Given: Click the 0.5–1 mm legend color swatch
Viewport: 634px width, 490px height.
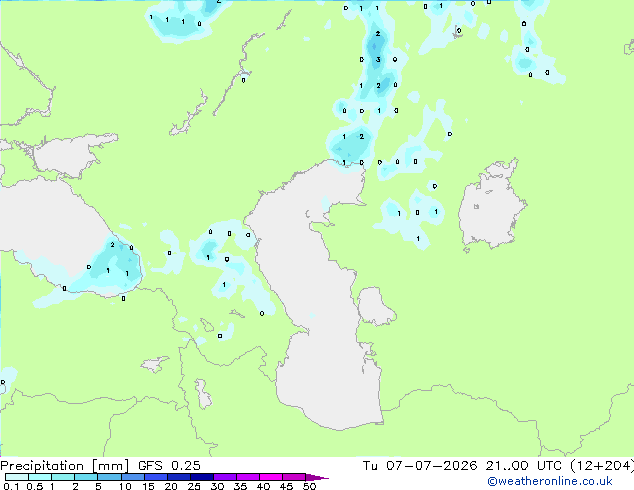Looking at the screenshot, I should pyautogui.click(x=40, y=477).
